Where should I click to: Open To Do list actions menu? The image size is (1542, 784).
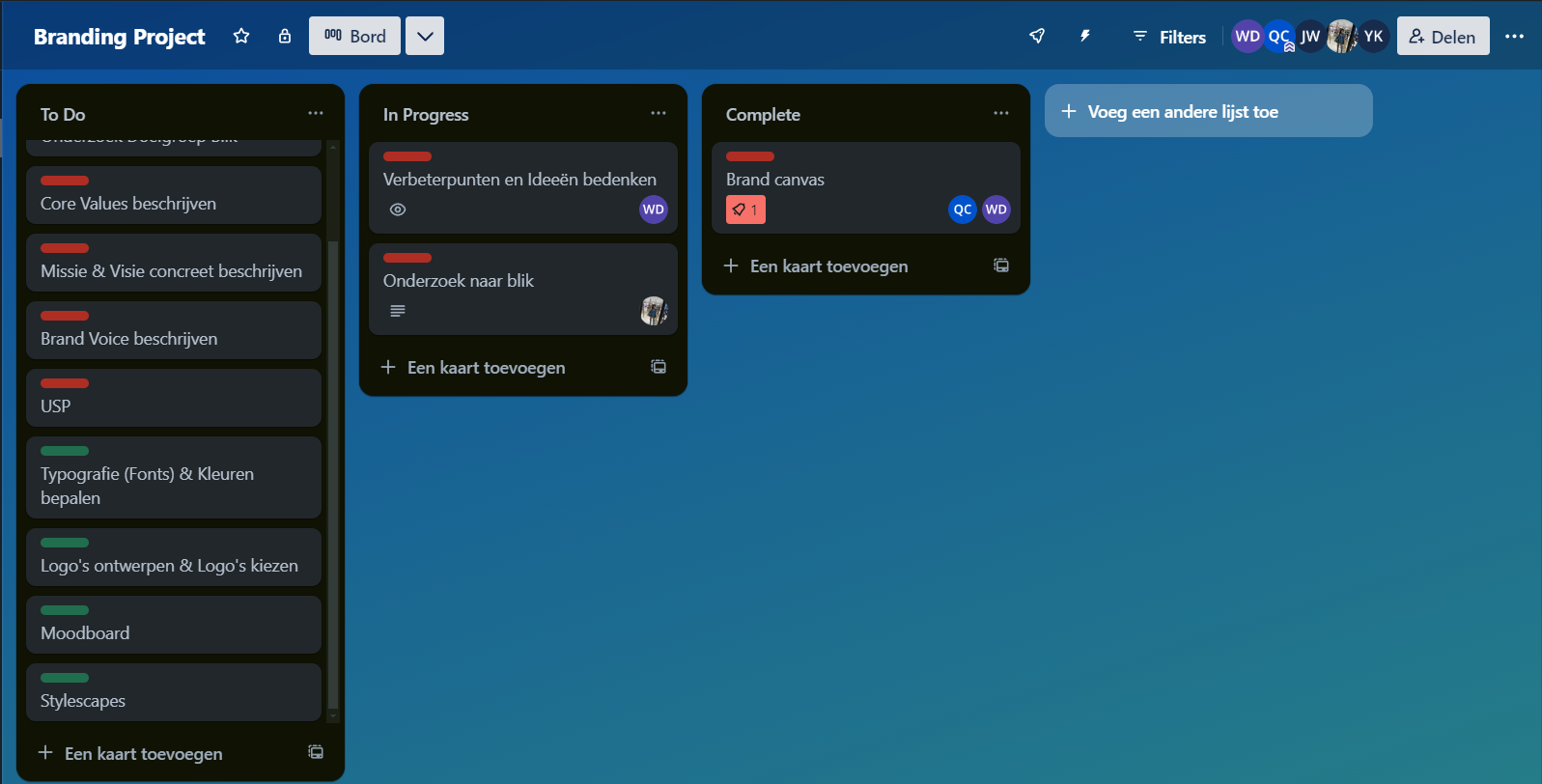316,113
